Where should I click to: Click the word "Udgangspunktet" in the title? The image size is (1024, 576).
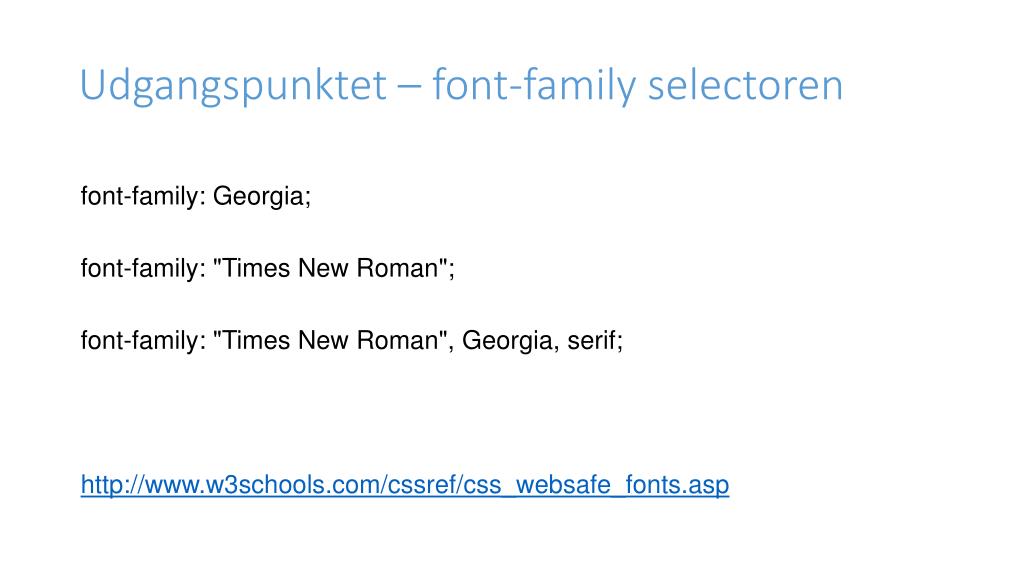[234, 86]
